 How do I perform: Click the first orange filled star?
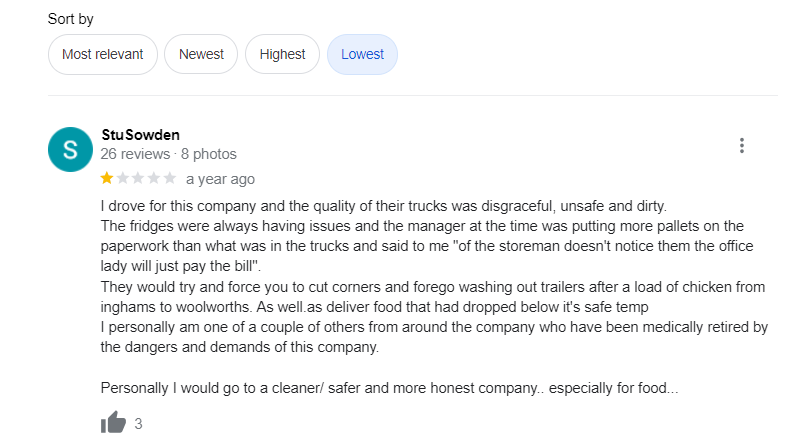107,179
